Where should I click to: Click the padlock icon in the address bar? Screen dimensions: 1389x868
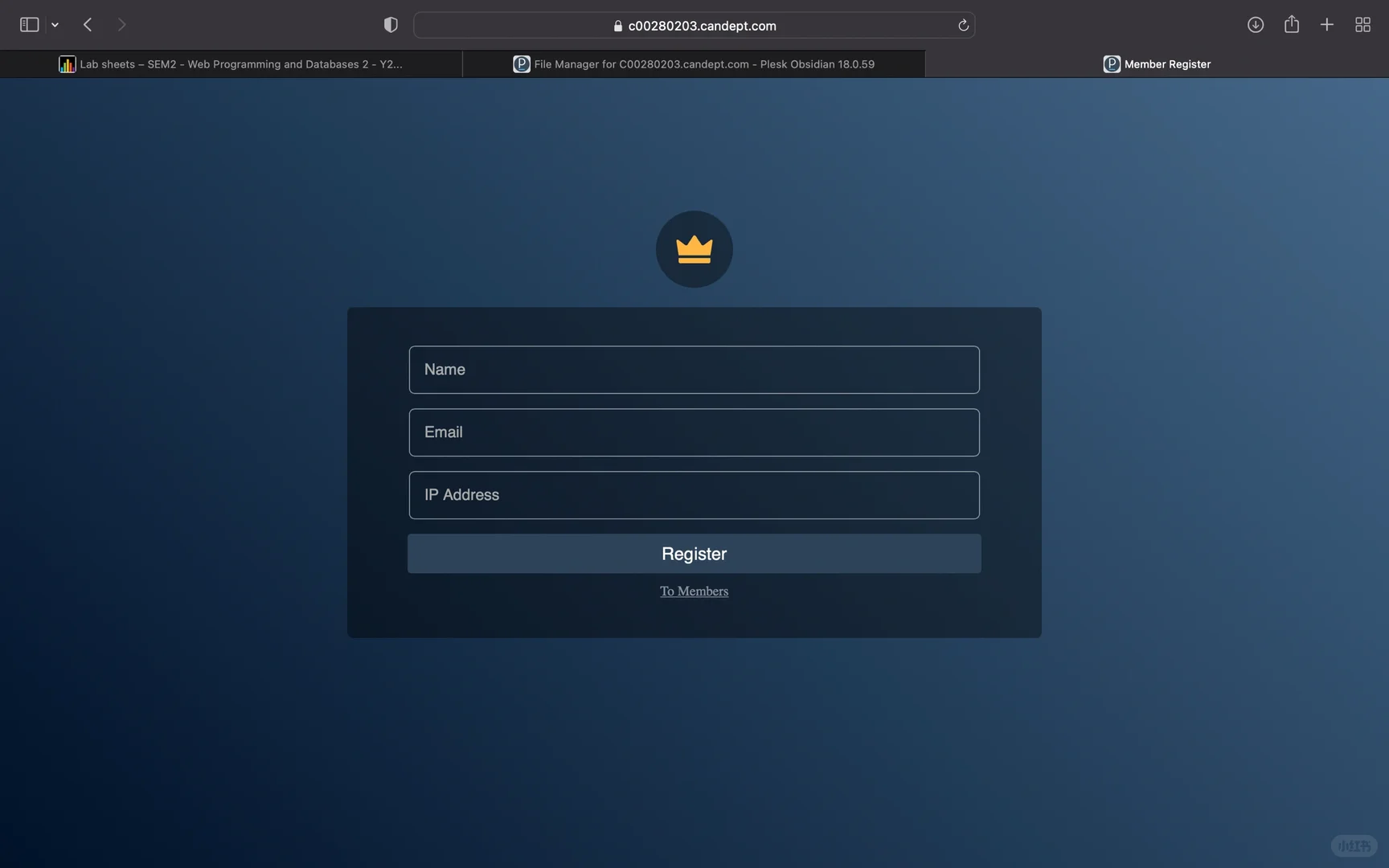618,26
